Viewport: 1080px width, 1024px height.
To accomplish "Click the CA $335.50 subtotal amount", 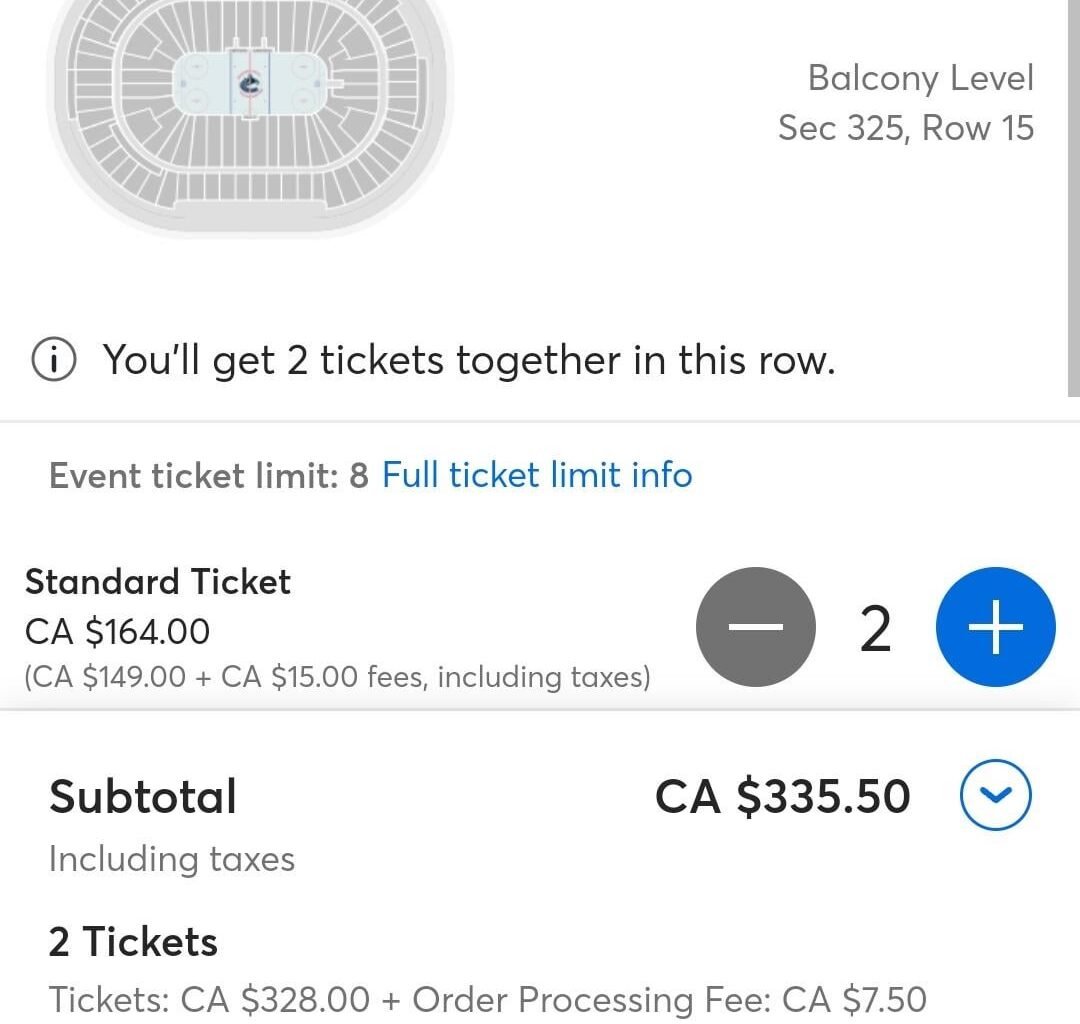I will click(782, 797).
